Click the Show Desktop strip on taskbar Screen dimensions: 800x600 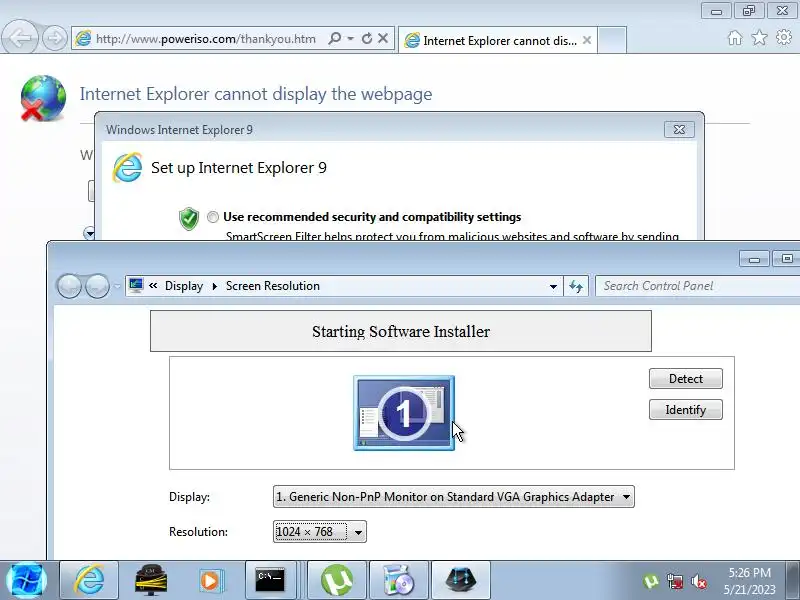coord(792,580)
